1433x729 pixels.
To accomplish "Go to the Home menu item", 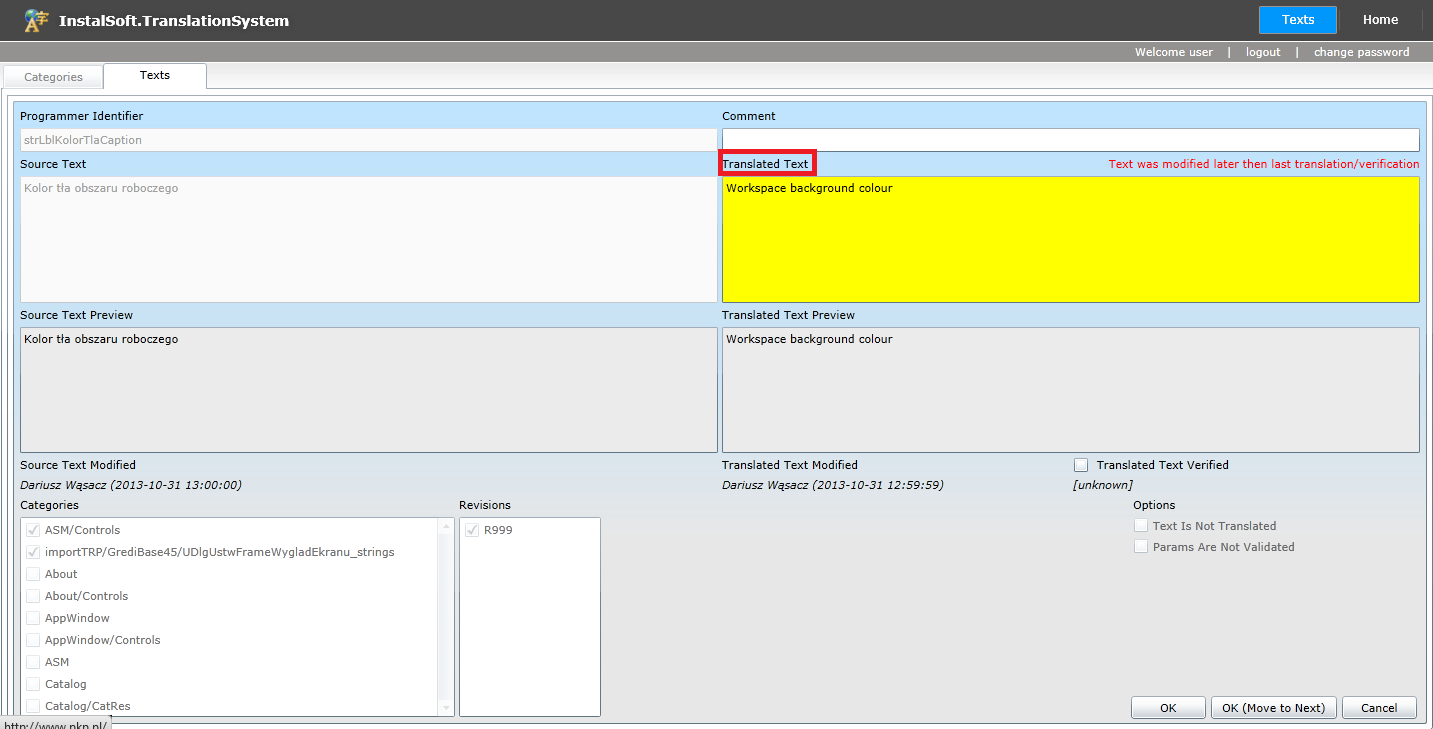I will tap(1380, 20).
